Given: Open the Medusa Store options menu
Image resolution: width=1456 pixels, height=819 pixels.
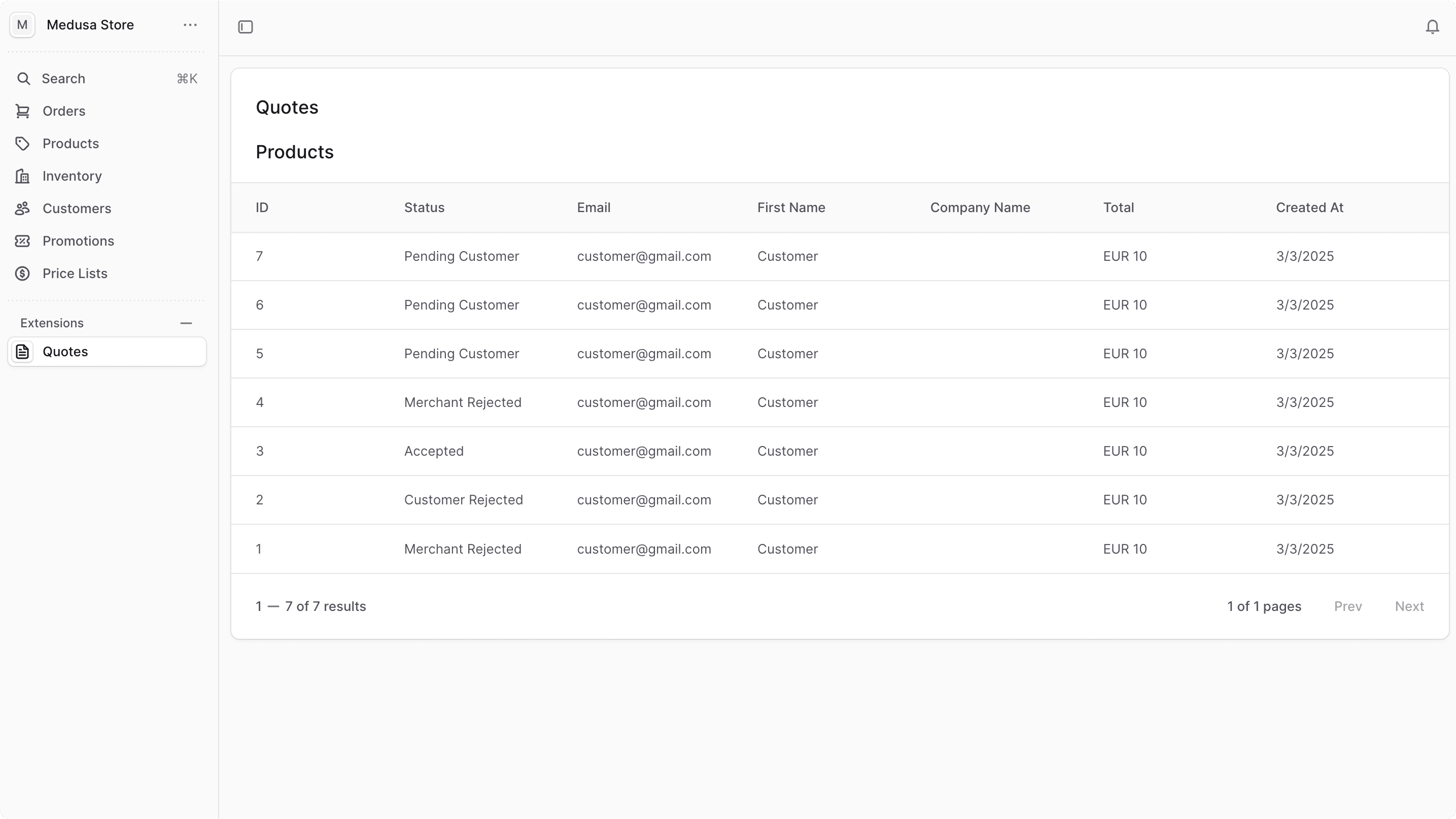Looking at the screenshot, I should tap(190, 25).
